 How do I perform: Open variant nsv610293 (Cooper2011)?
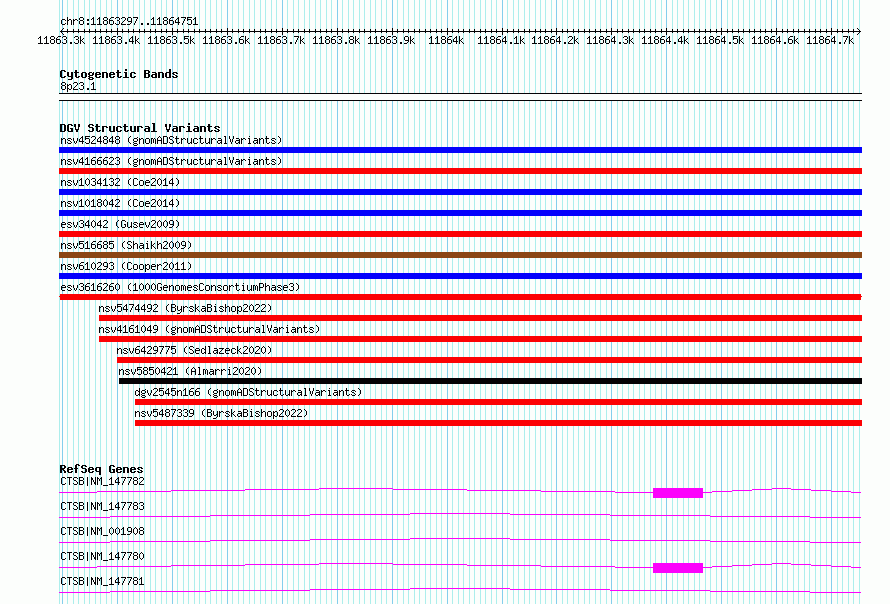tap(126, 266)
